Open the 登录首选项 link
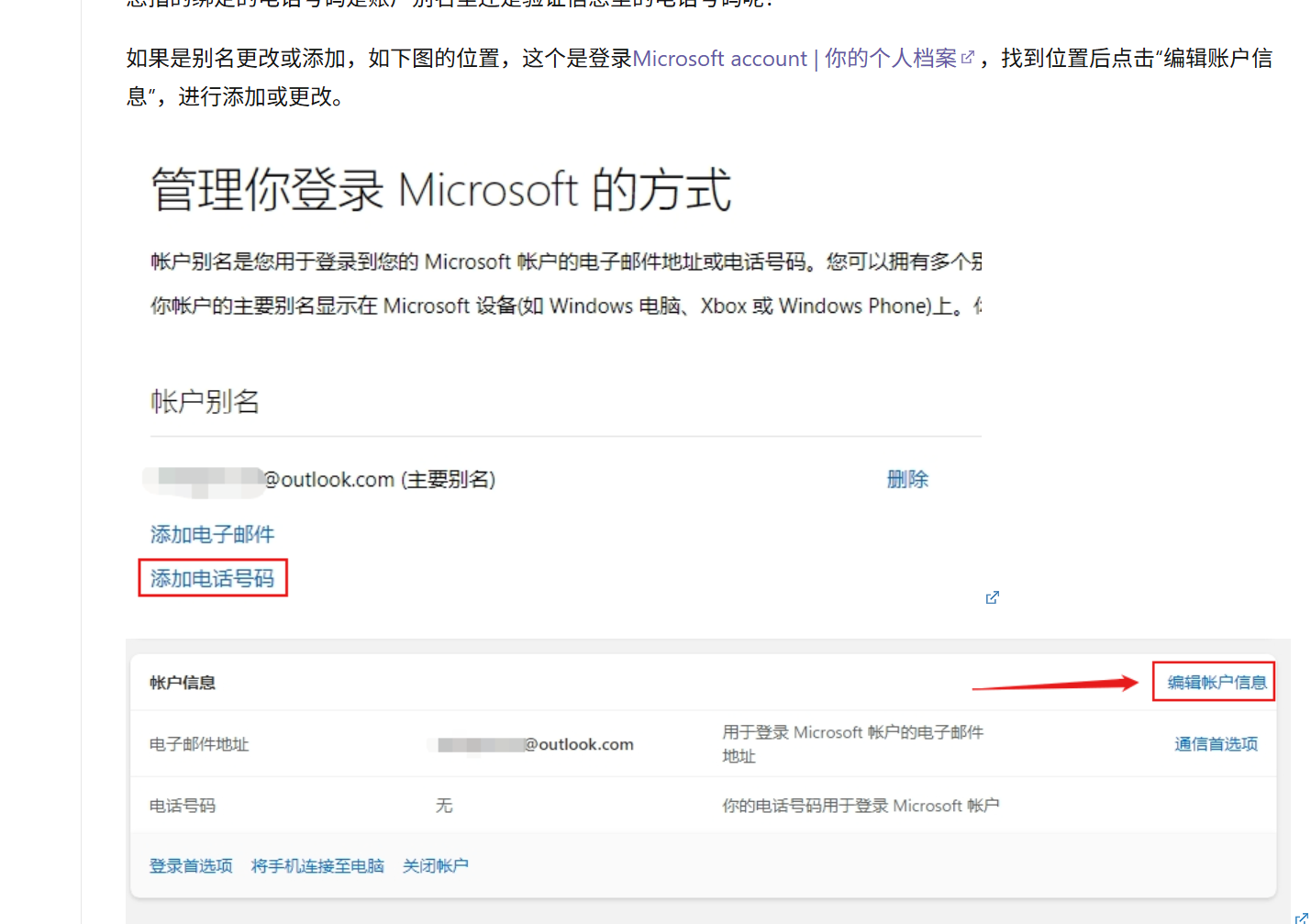 191,866
